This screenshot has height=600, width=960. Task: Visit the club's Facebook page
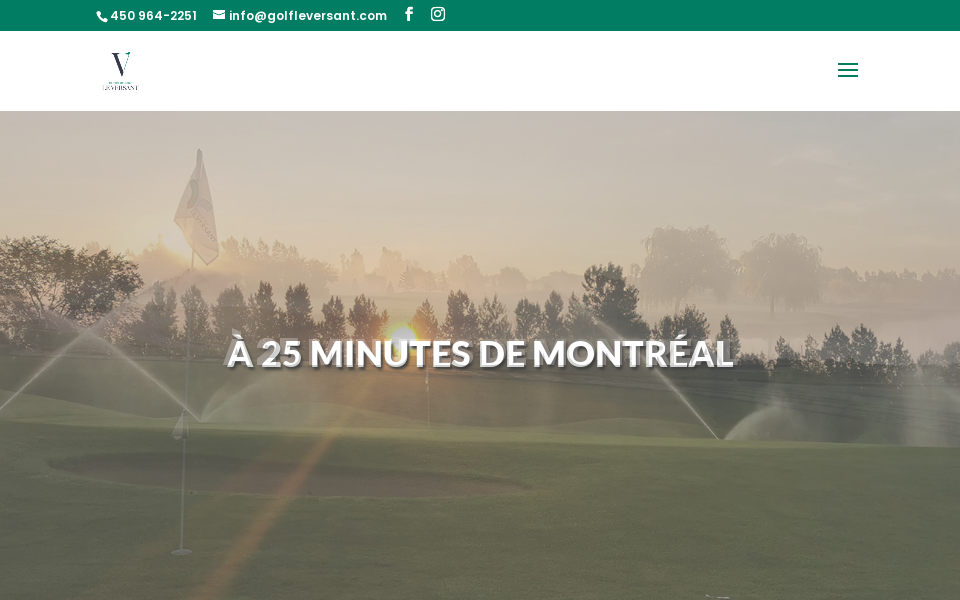click(409, 14)
